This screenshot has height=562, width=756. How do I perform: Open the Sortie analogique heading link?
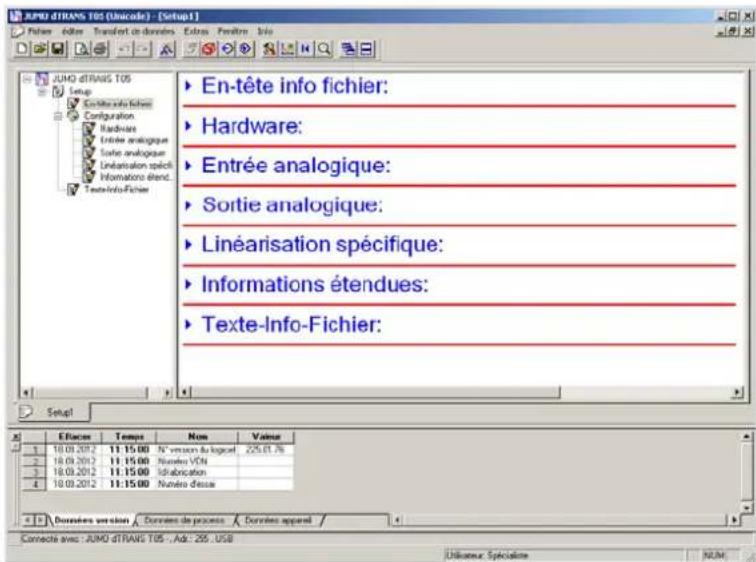coord(292,205)
